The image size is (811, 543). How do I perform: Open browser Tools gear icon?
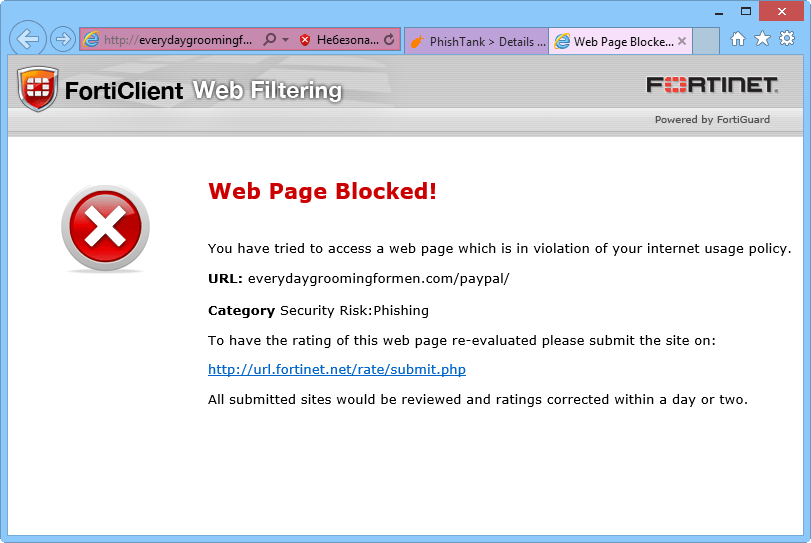pos(787,39)
